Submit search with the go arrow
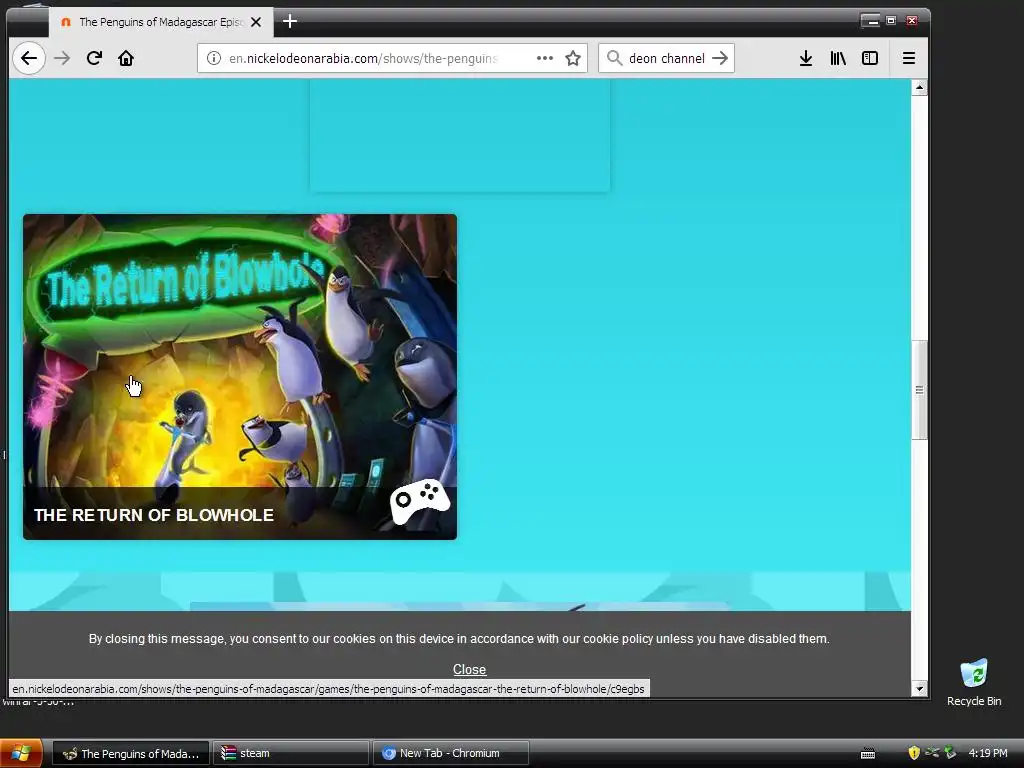 pos(720,58)
